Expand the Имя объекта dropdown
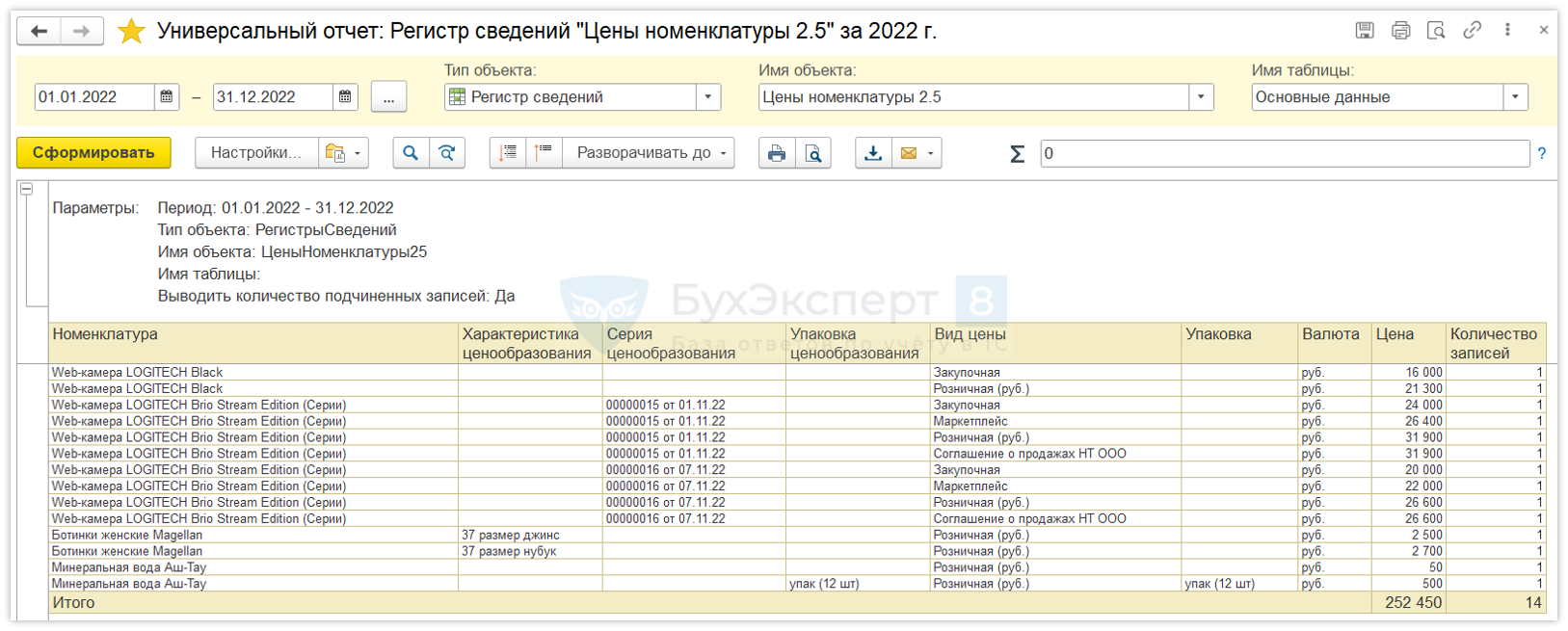 tap(1201, 97)
